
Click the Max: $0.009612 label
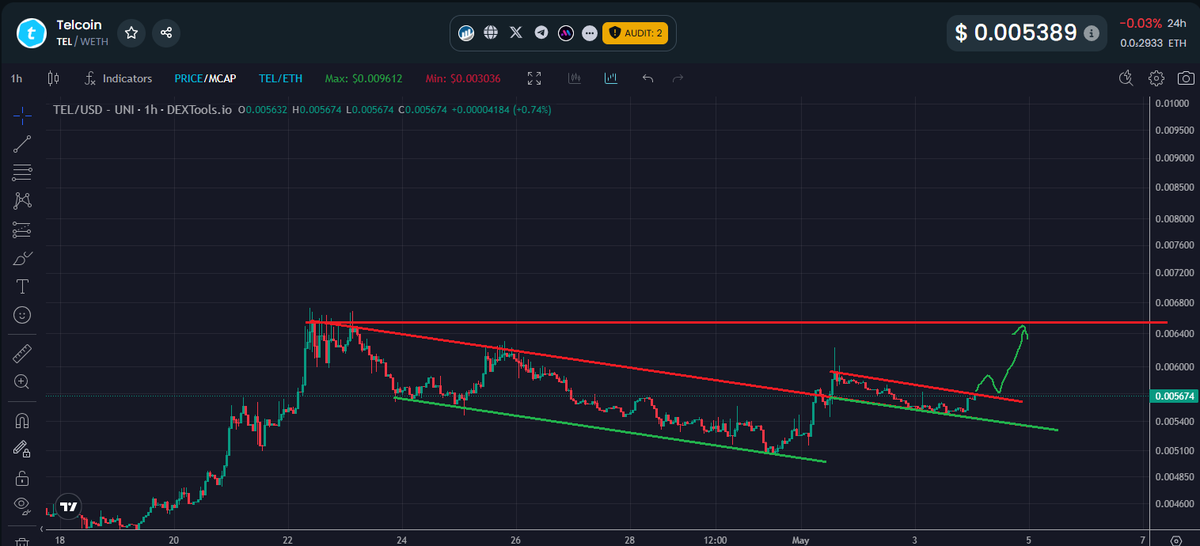[x=362, y=78]
